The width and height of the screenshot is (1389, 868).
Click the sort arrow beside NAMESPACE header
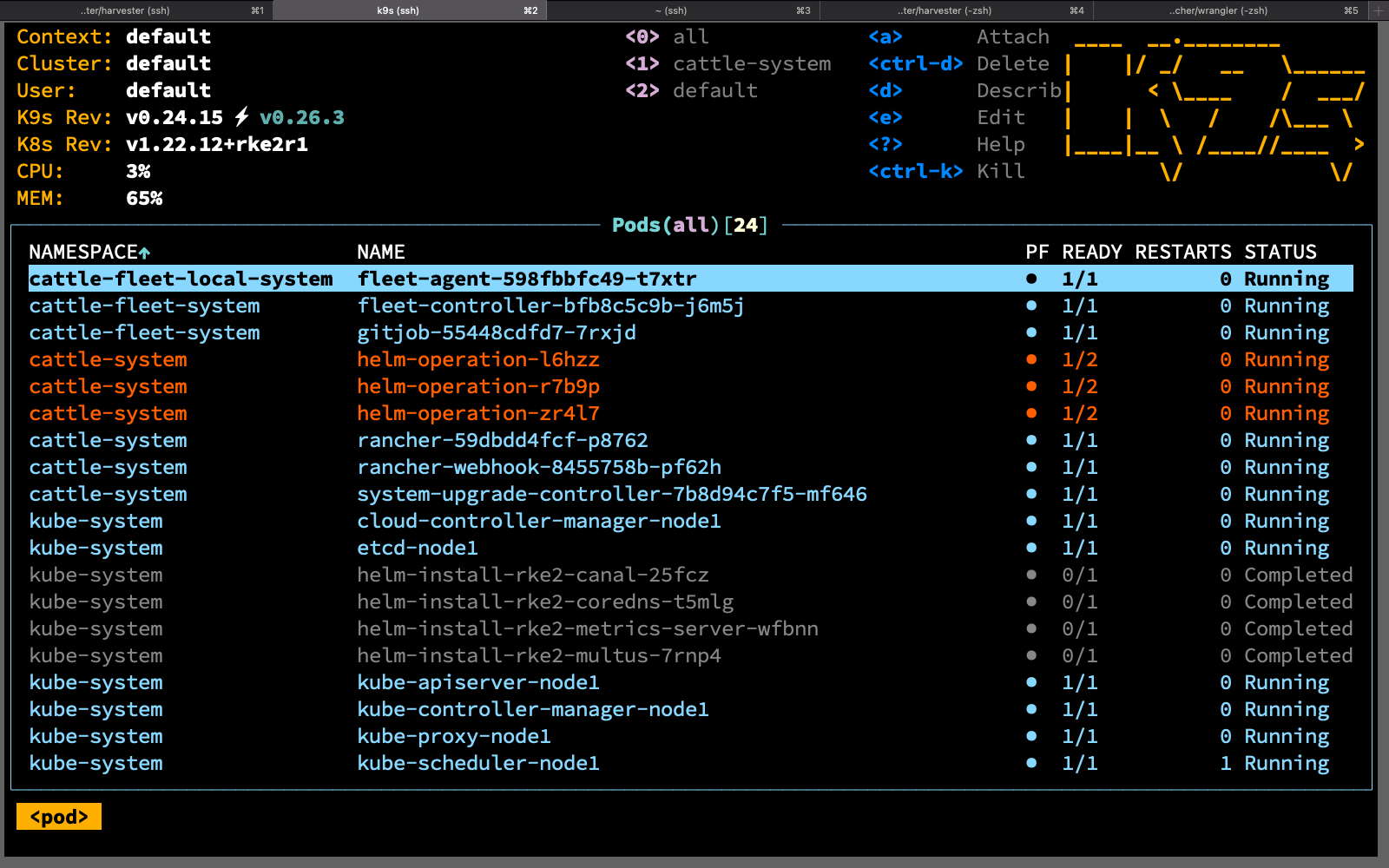coord(144,253)
